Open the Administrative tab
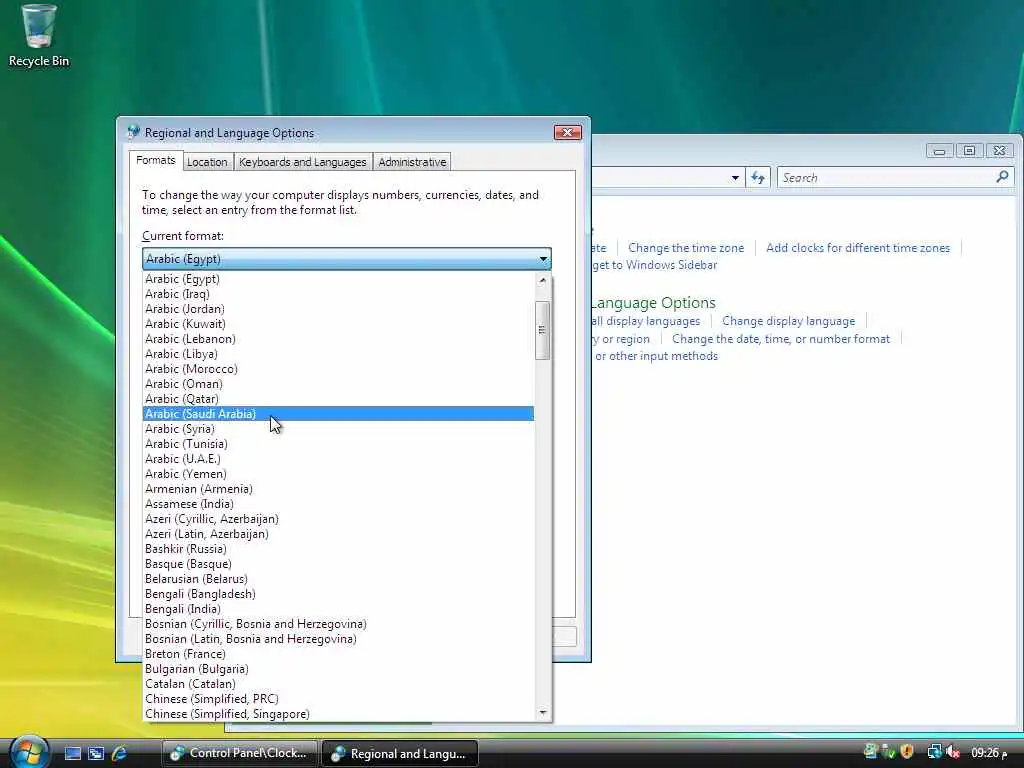Image resolution: width=1024 pixels, height=768 pixels. [412, 162]
